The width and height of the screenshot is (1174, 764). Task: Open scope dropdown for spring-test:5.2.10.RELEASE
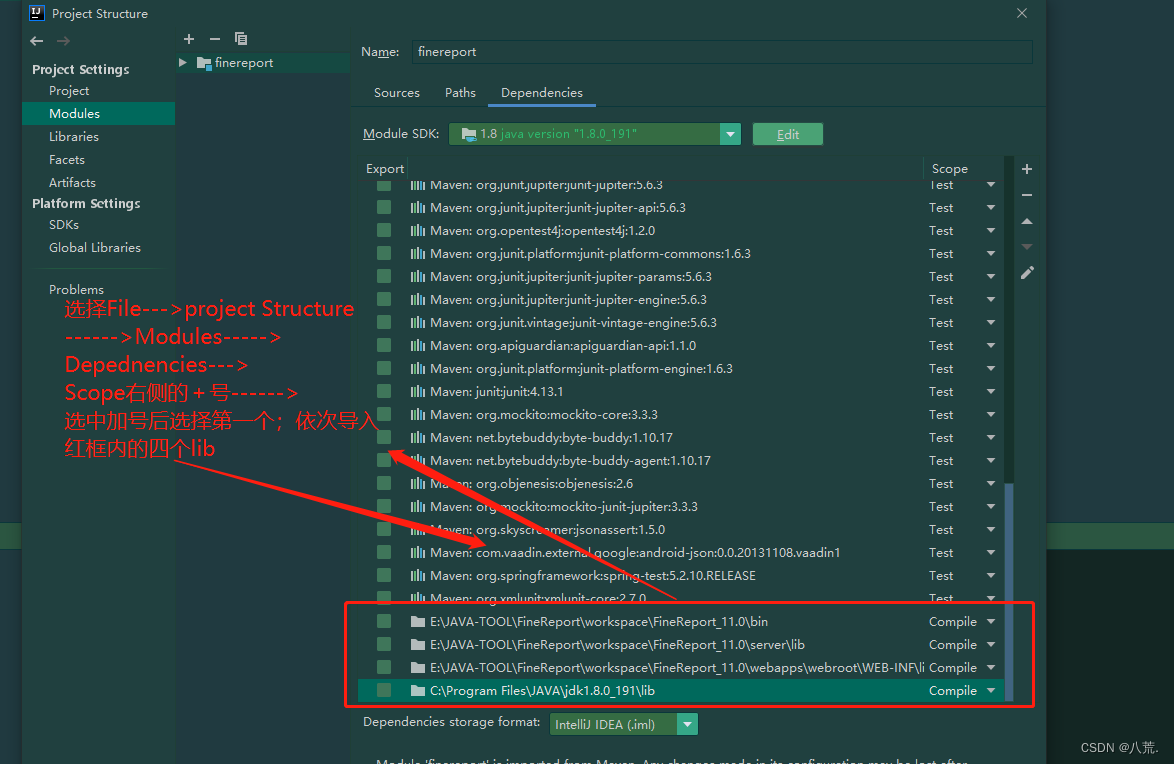coord(991,575)
